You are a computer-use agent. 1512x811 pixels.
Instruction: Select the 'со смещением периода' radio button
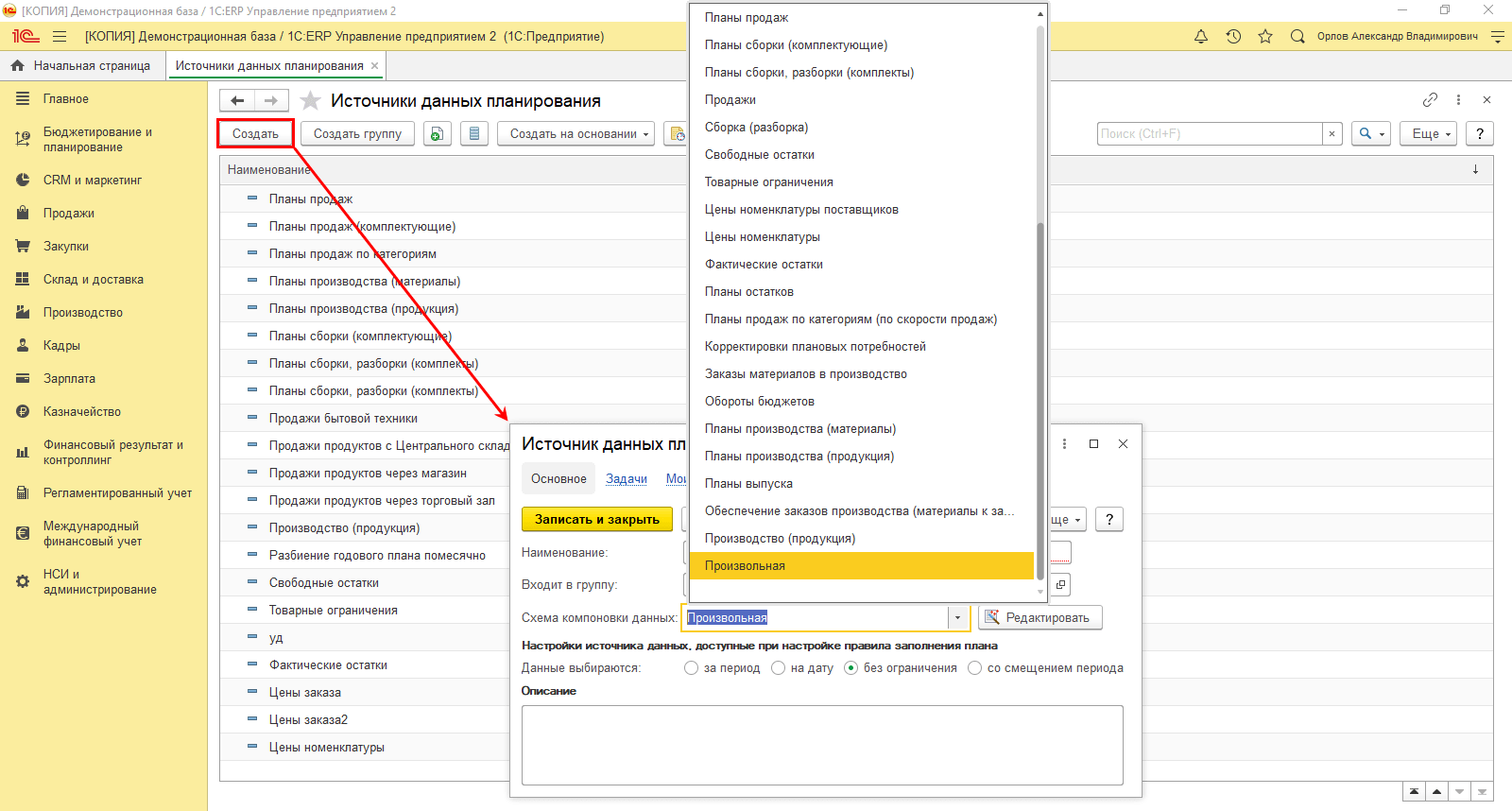point(974,667)
